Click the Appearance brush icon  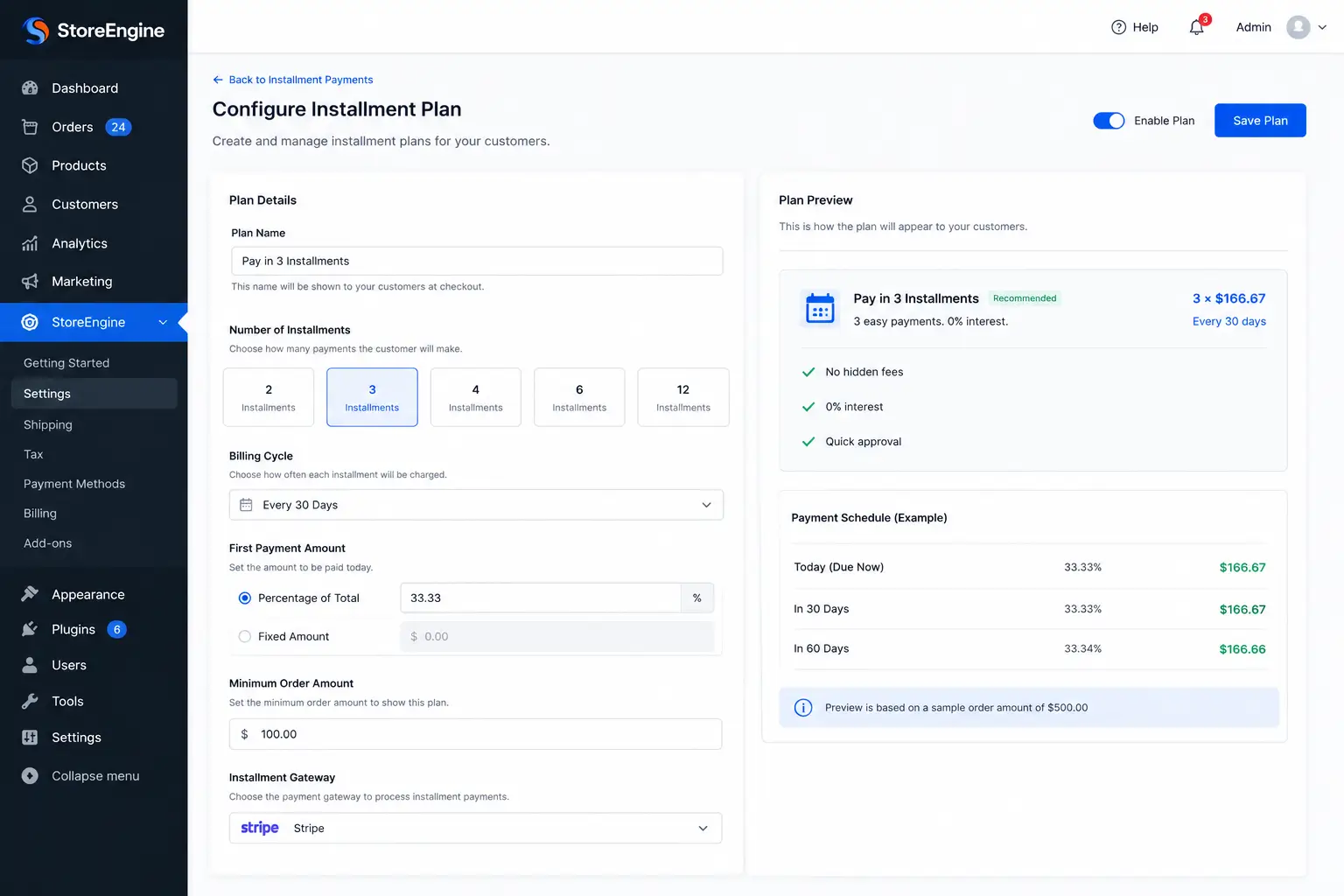point(30,594)
